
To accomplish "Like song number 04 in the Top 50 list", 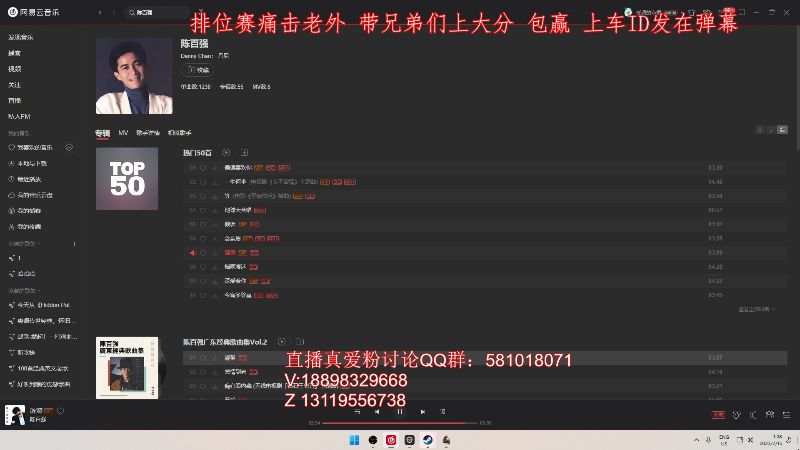I will [x=203, y=210].
